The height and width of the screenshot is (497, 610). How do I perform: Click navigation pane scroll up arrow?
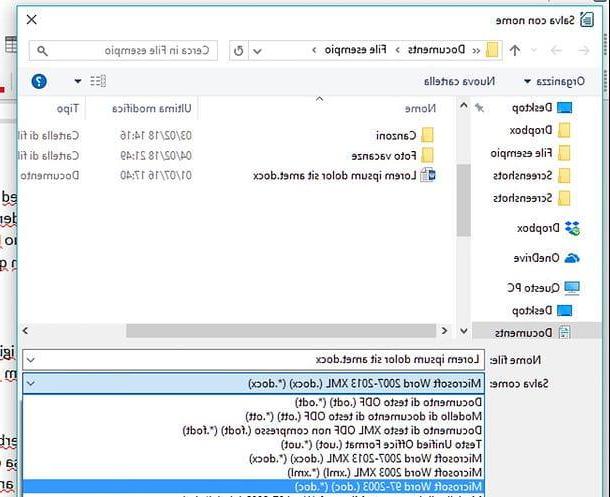(464, 105)
